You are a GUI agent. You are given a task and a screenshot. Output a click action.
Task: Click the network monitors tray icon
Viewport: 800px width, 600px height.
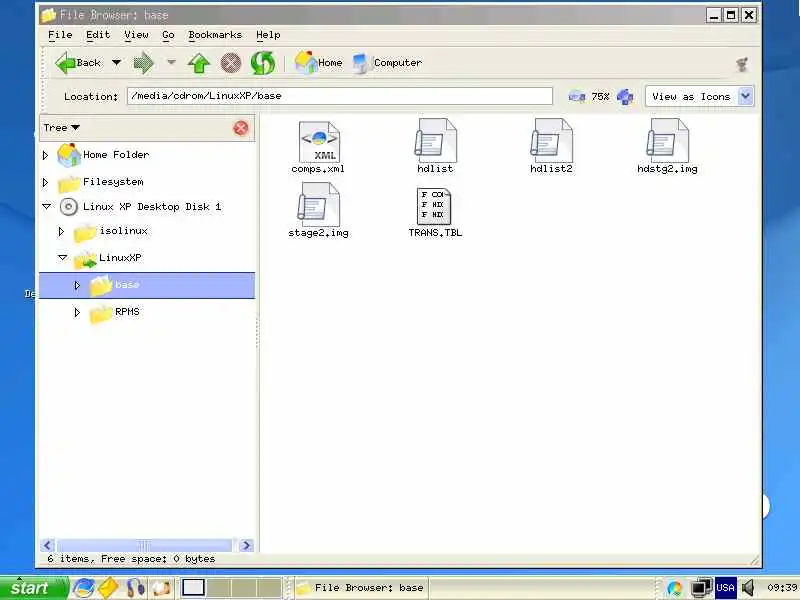[702, 588]
